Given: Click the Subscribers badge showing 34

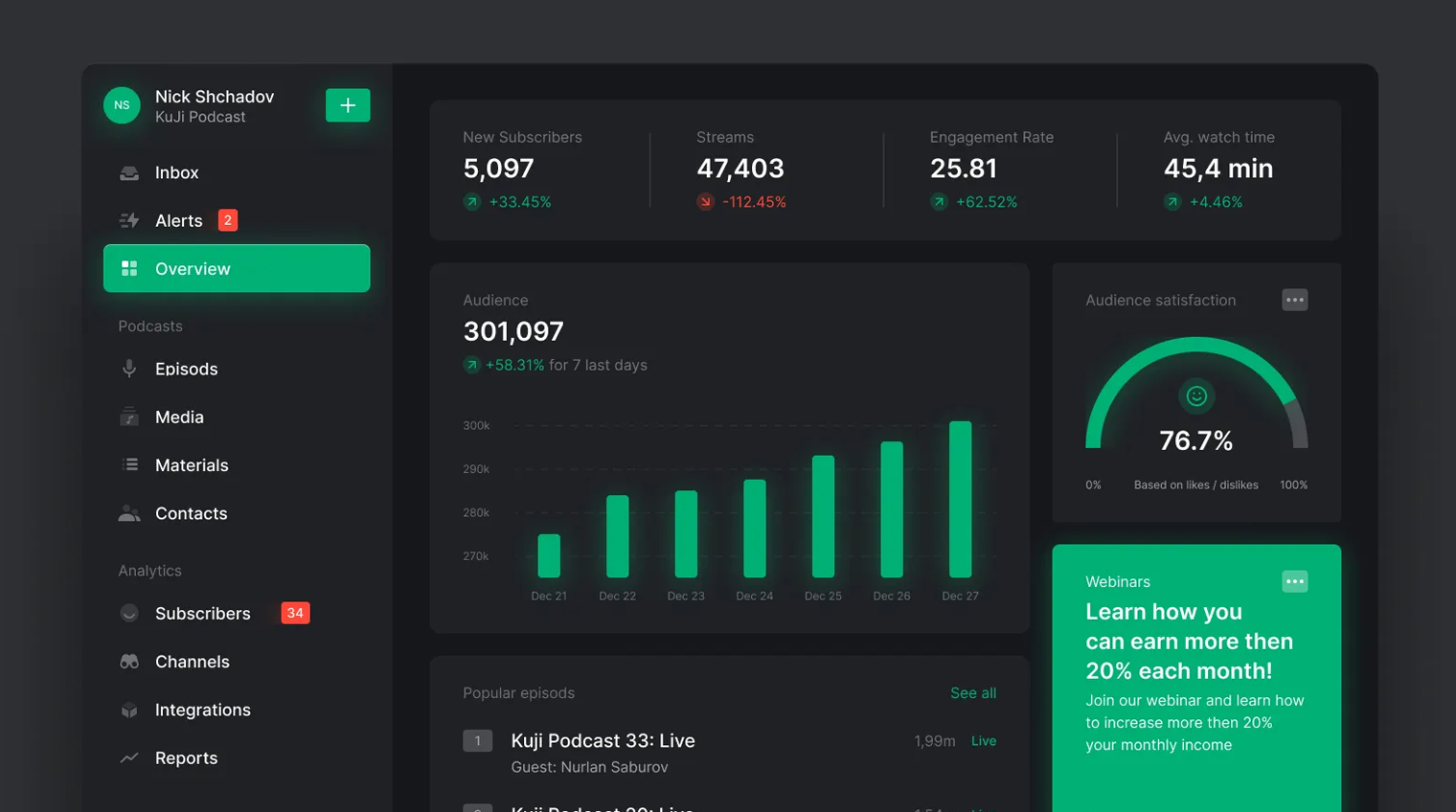Looking at the screenshot, I should [295, 613].
